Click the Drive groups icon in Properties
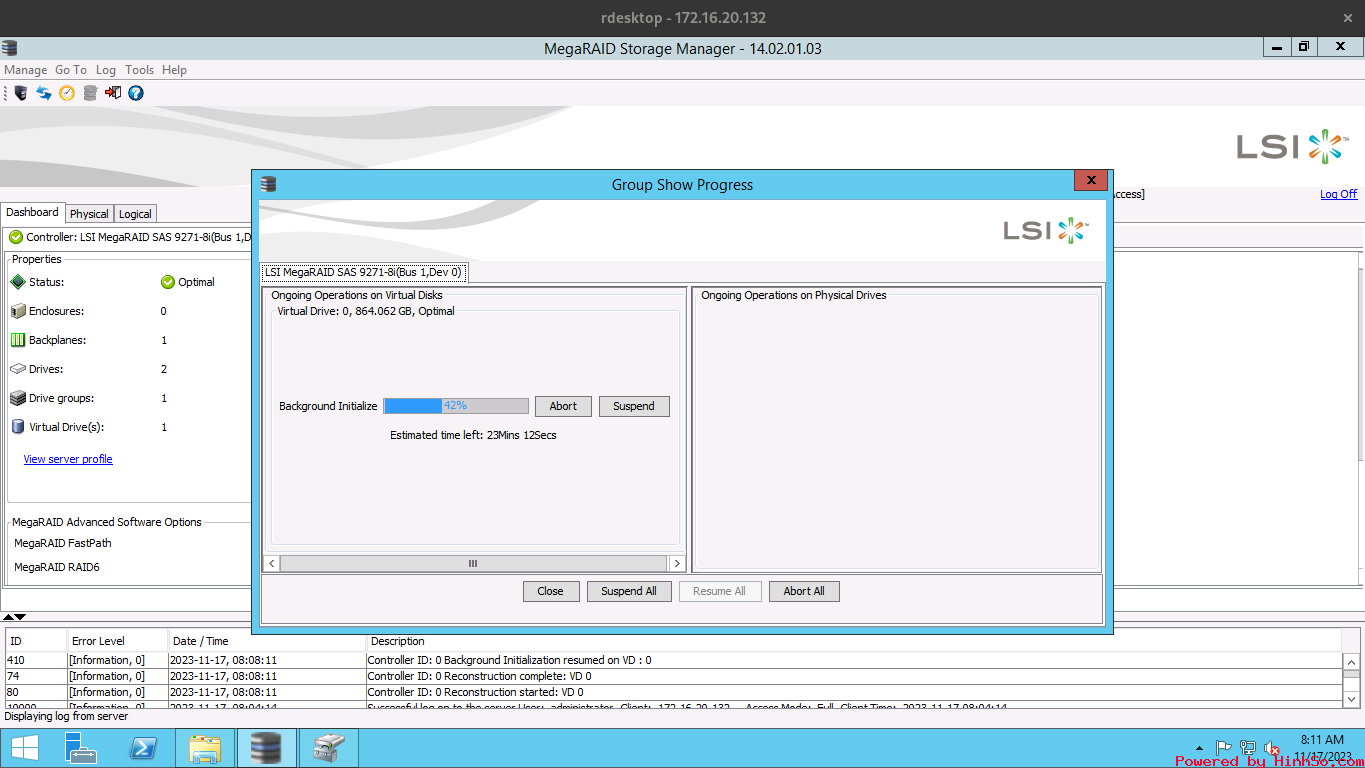 (x=18, y=398)
